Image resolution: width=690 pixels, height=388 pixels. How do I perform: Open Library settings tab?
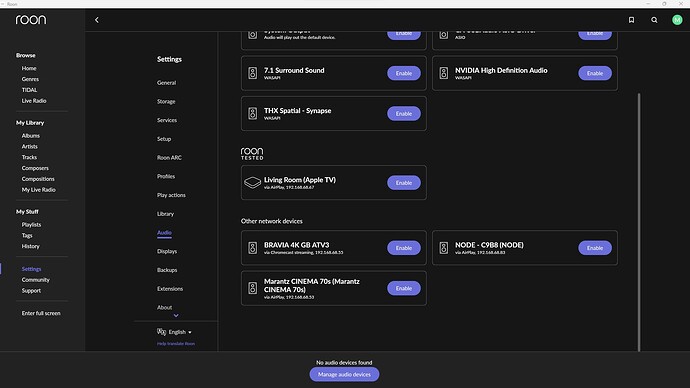tap(165, 214)
